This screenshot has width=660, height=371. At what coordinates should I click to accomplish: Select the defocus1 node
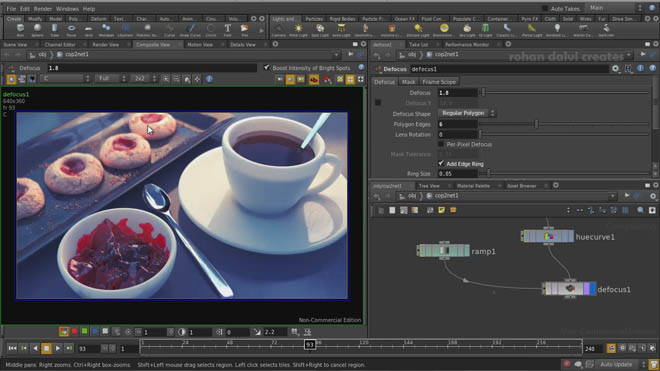569,289
